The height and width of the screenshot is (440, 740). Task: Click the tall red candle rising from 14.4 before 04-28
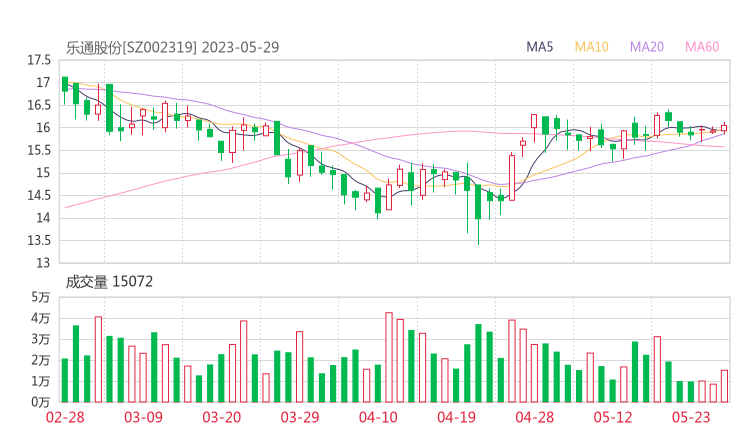tap(512, 178)
